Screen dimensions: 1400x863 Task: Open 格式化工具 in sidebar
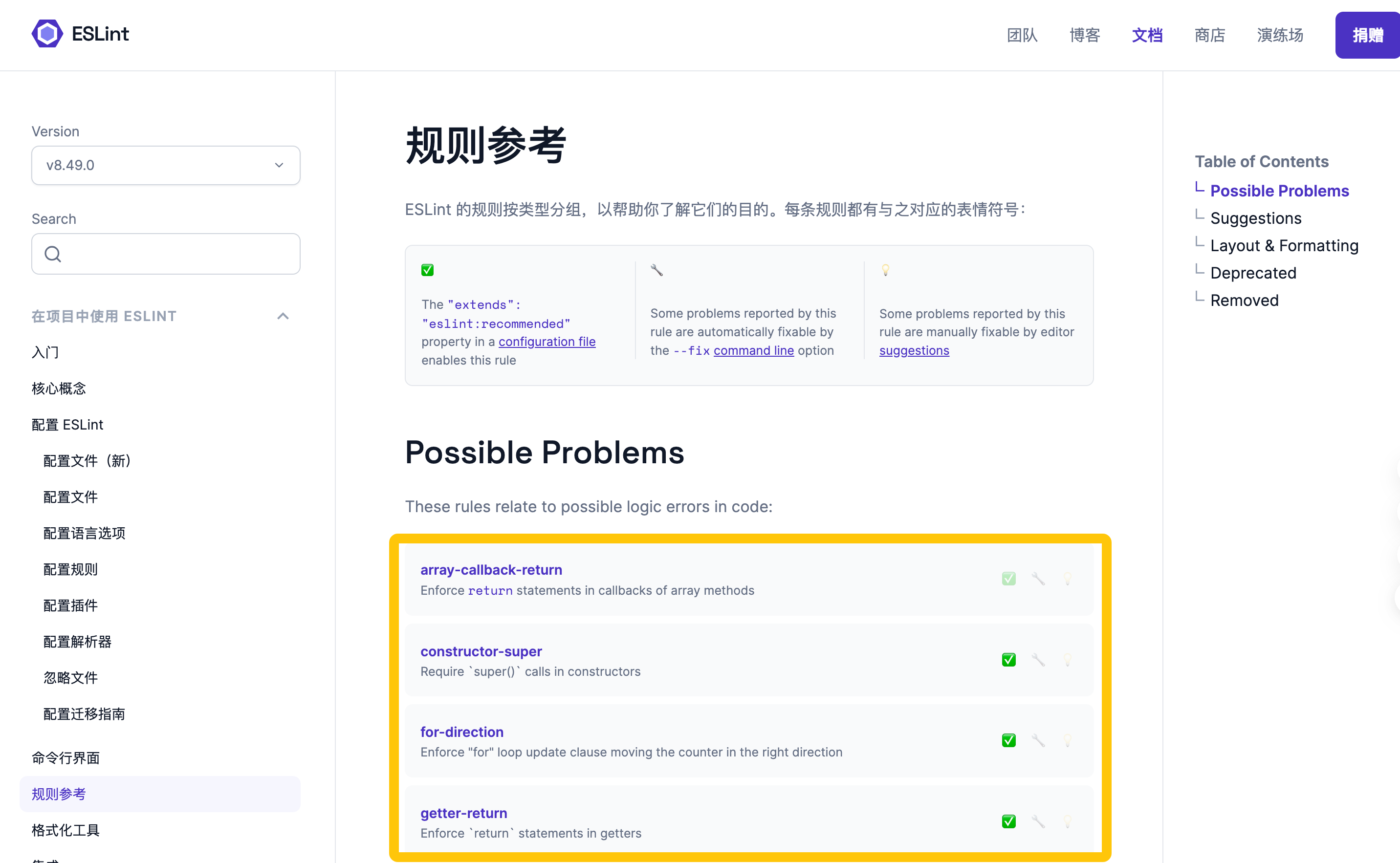coord(66,830)
